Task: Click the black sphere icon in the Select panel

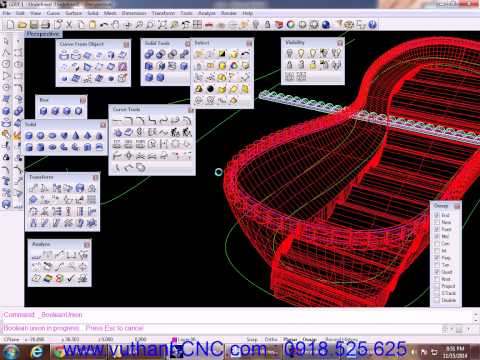Action: [x=210, y=89]
